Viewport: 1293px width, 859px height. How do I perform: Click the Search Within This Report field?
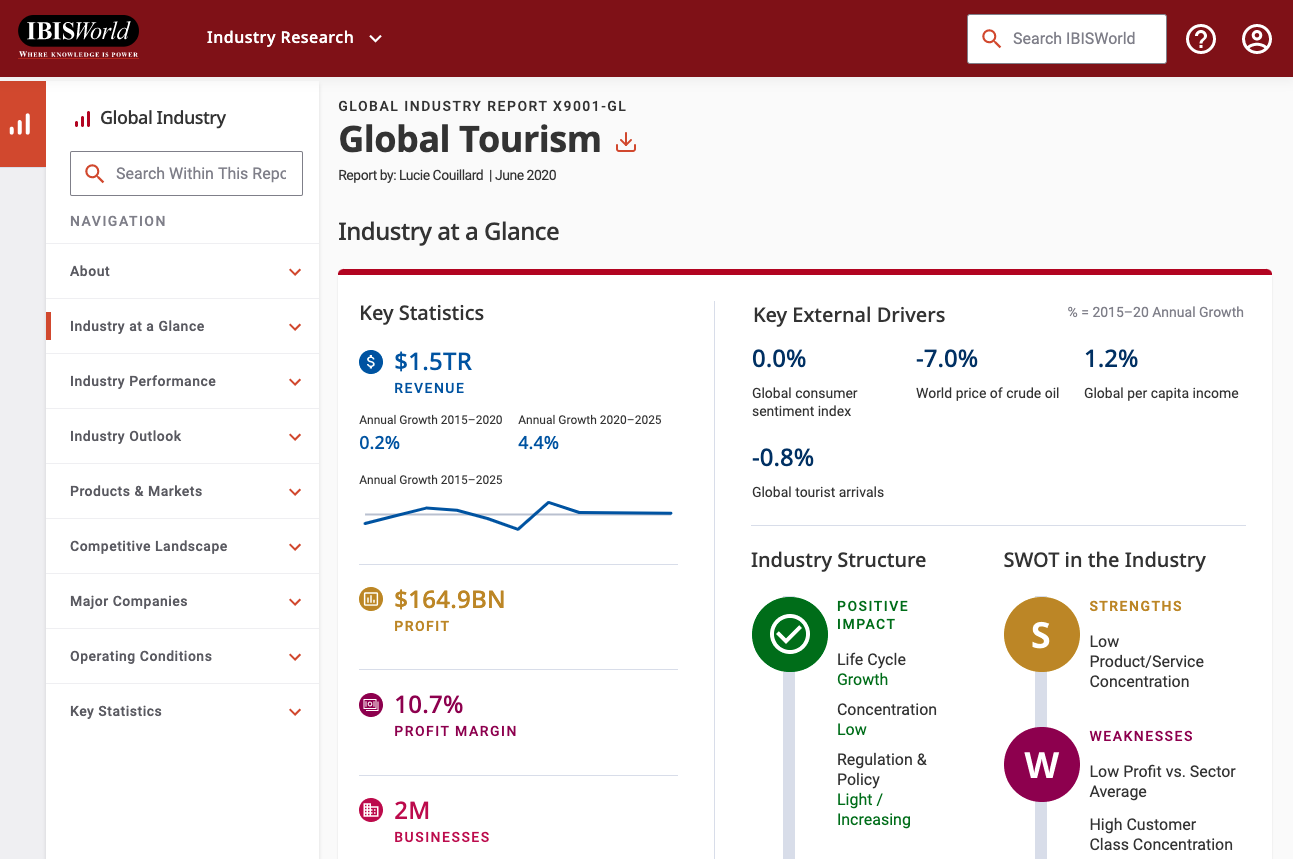[x=200, y=174]
